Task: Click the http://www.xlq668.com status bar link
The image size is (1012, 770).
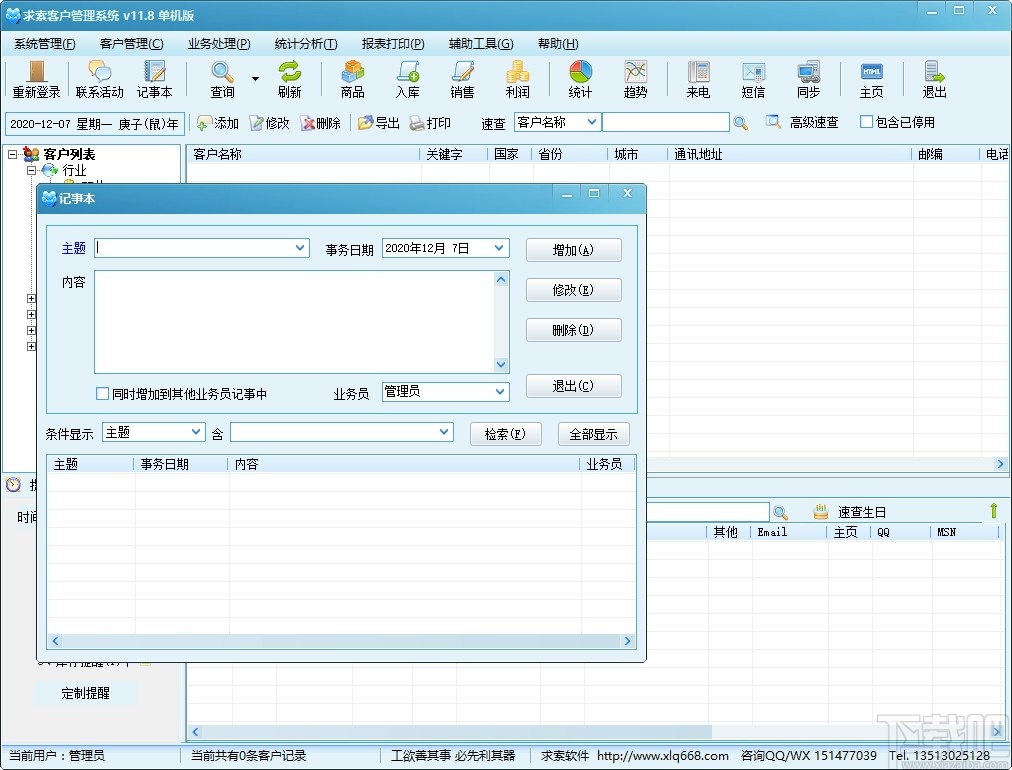Action: (x=663, y=755)
